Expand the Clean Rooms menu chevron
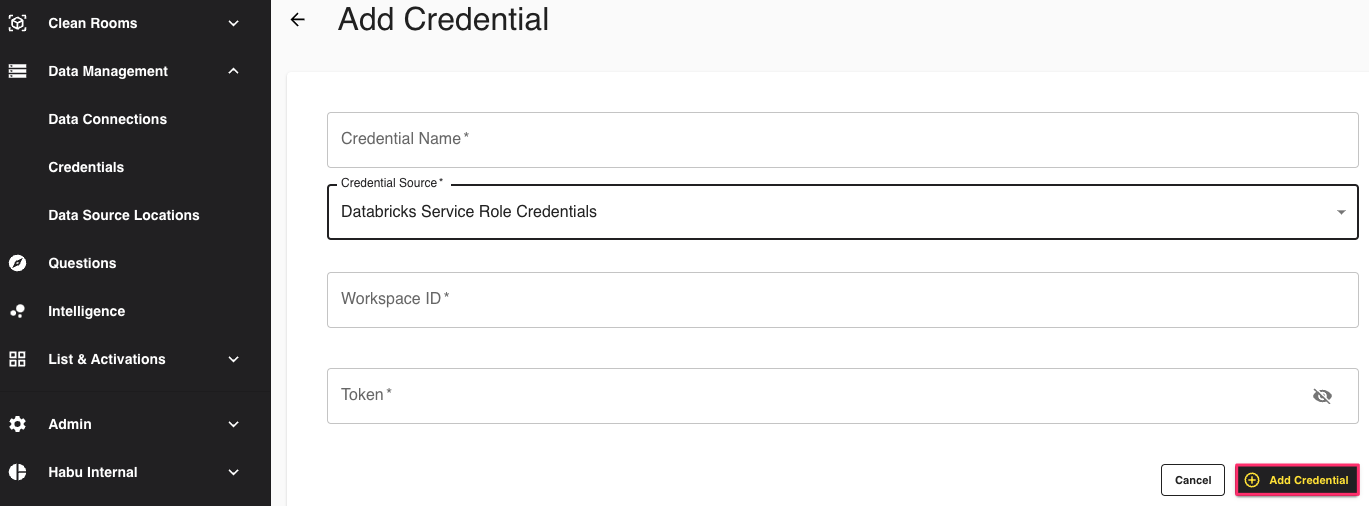The width and height of the screenshot is (1369, 506). (x=233, y=23)
